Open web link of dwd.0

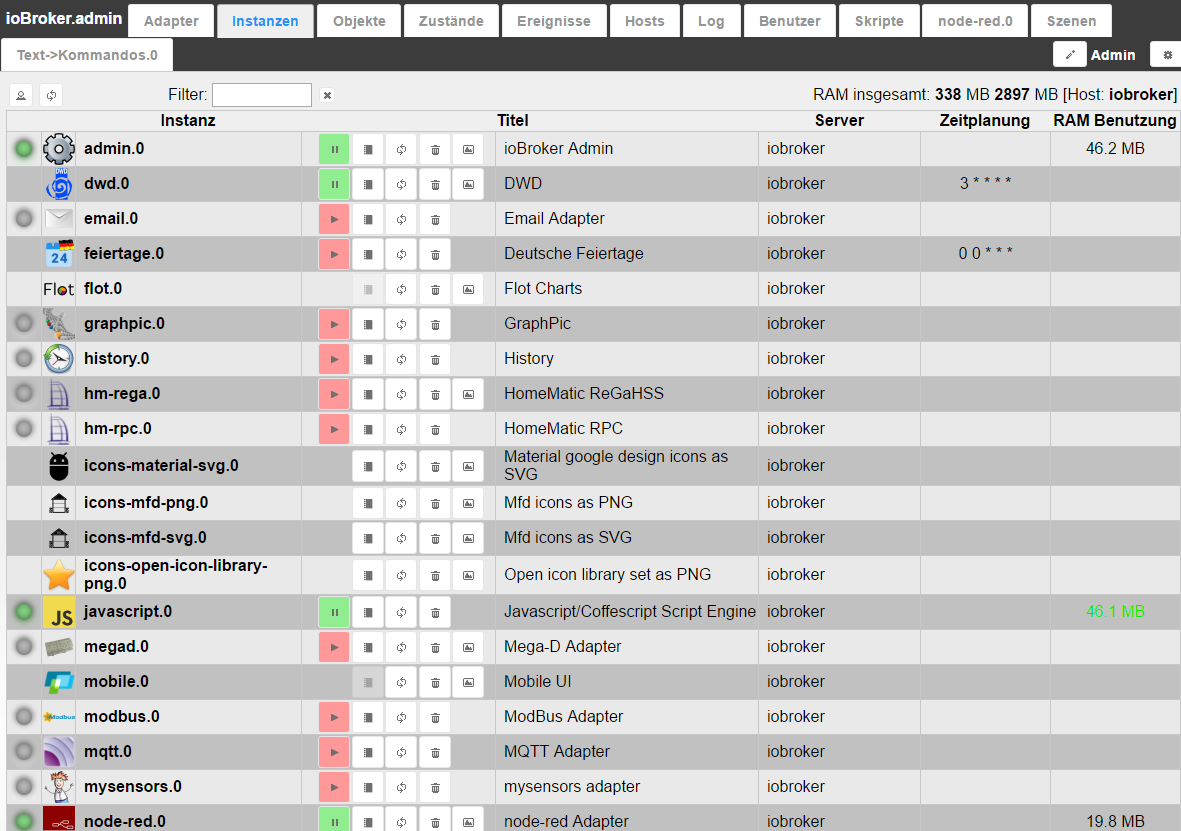pyautogui.click(x=468, y=185)
